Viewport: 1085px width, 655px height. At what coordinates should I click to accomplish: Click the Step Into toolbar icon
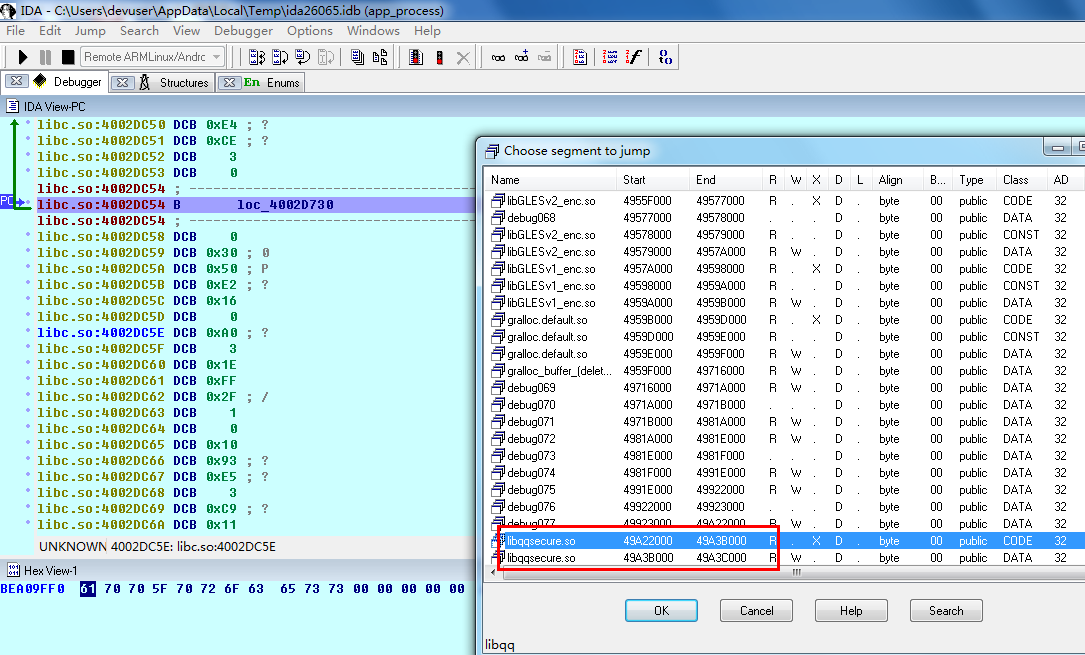click(x=257, y=57)
